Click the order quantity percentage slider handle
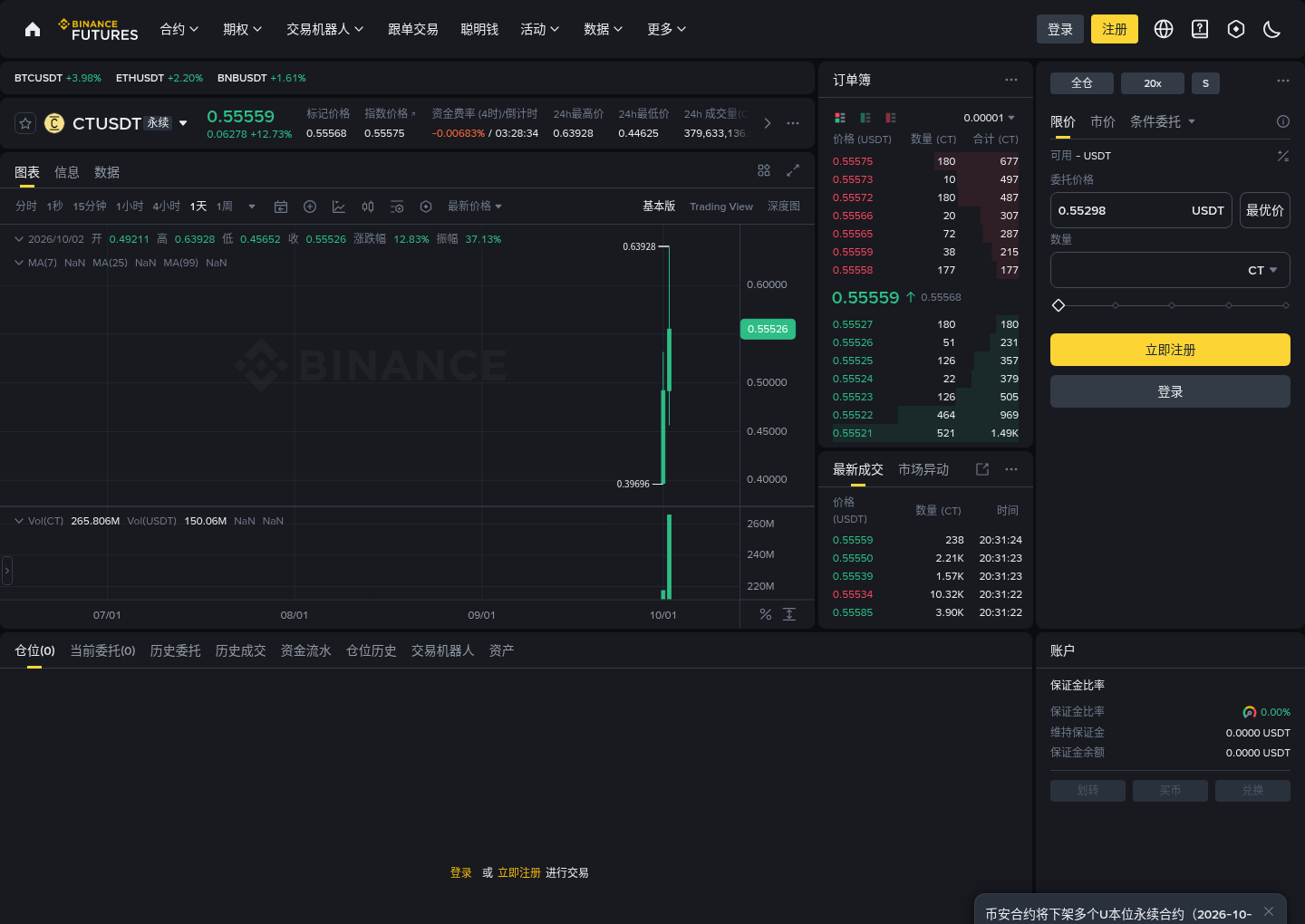 click(x=1058, y=305)
